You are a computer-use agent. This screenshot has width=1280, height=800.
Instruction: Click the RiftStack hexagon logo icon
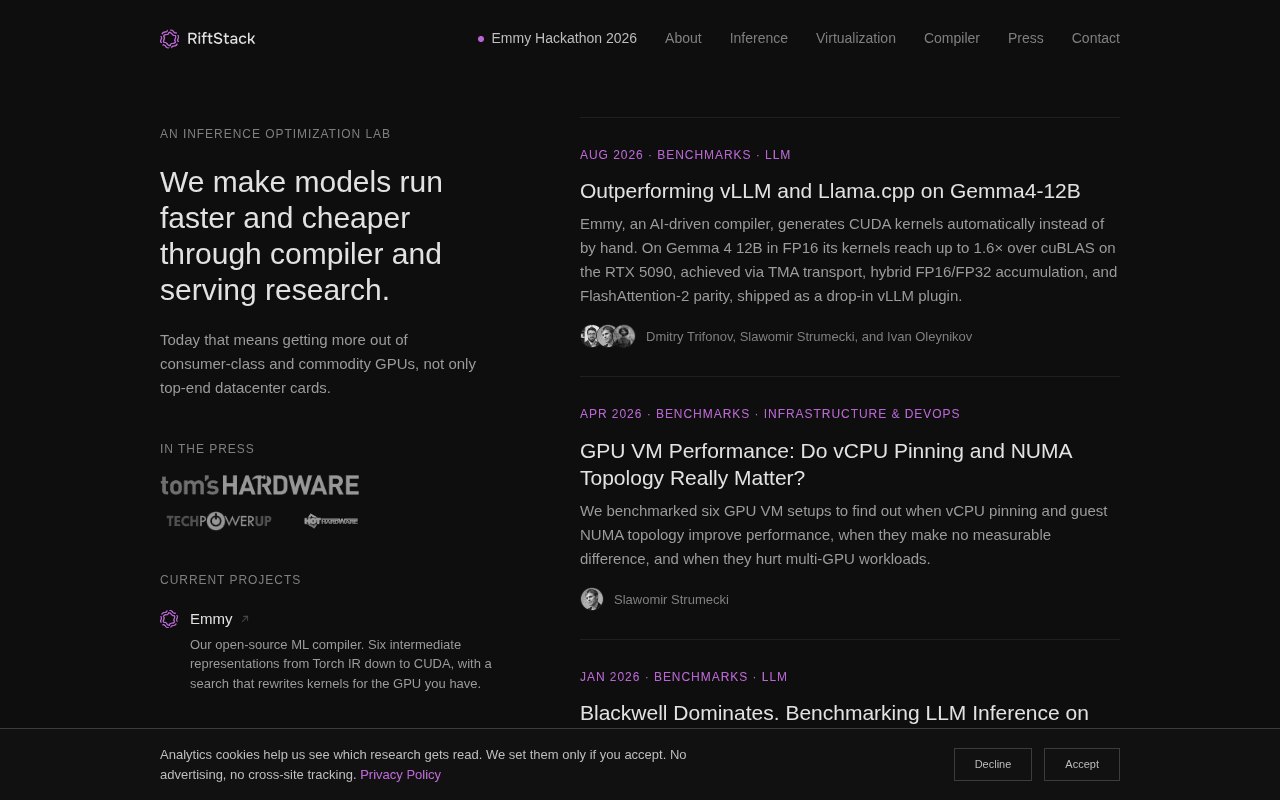tap(170, 39)
